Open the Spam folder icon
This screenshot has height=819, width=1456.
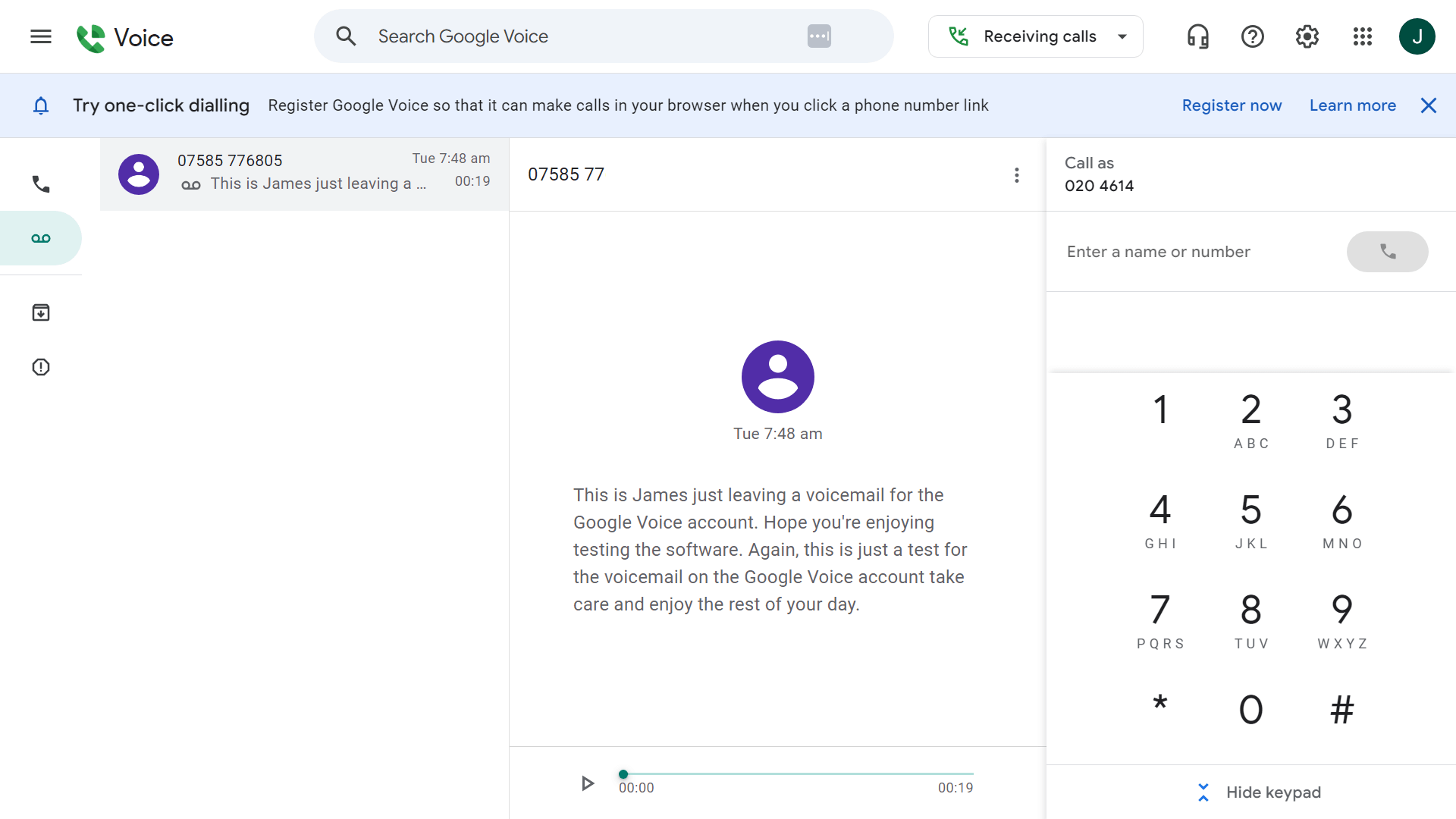(40, 367)
